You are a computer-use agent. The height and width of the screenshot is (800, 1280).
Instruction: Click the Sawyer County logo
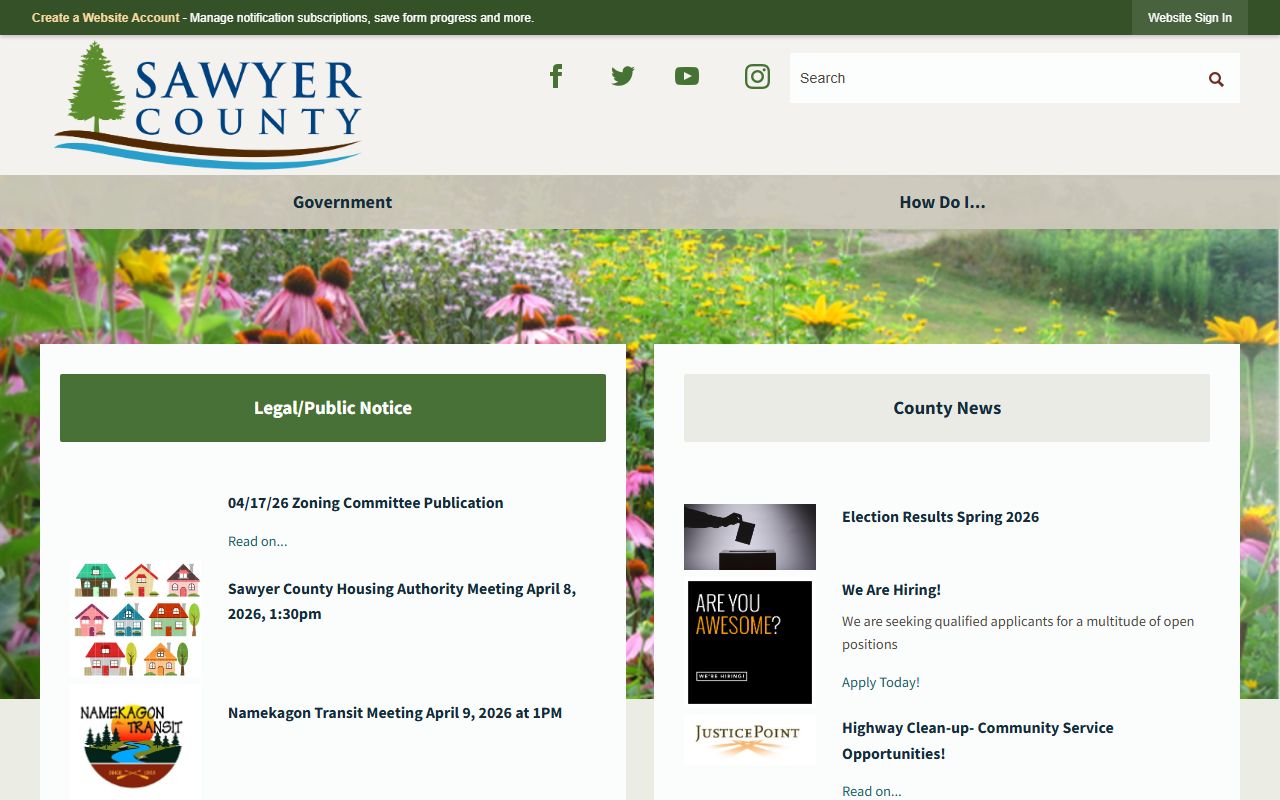tap(208, 105)
